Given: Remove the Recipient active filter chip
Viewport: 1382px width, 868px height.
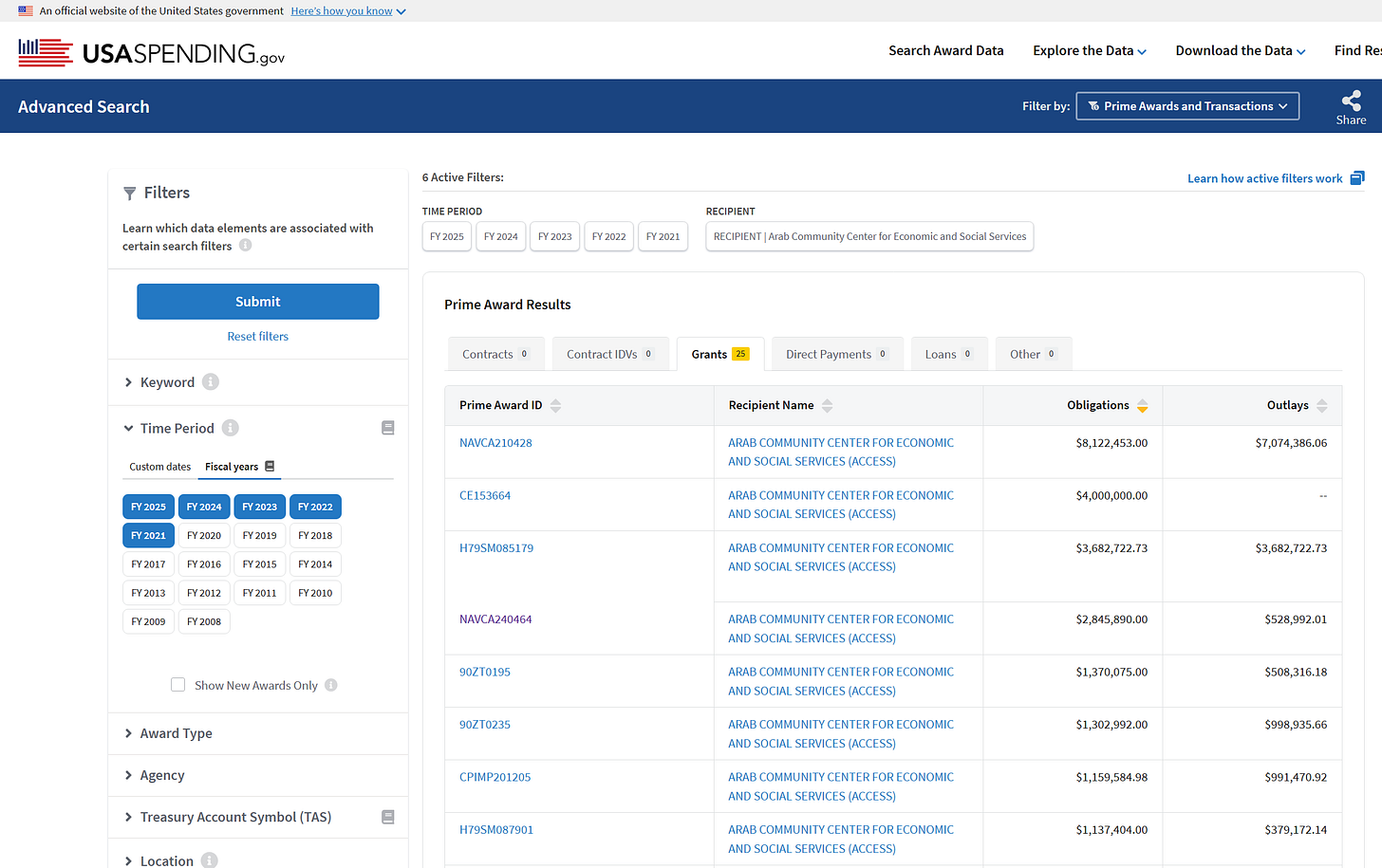Looking at the screenshot, I should (869, 236).
